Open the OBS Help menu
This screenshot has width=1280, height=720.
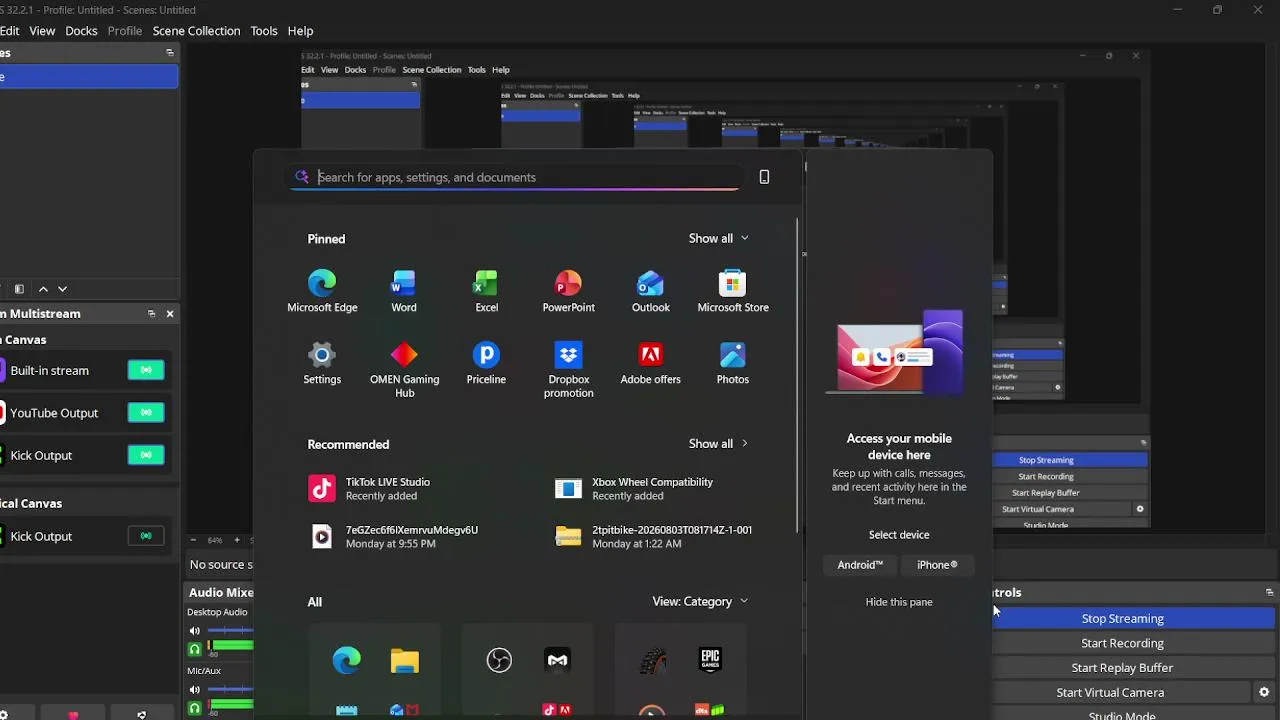300,31
